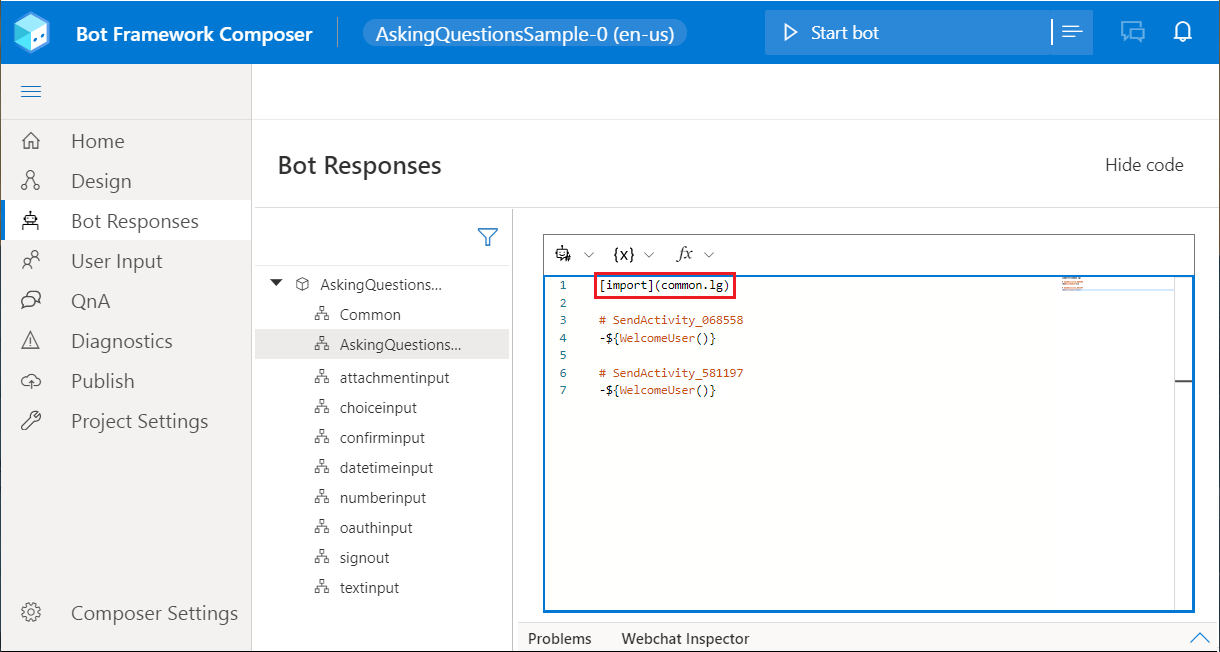The width and height of the screenshot is (1220, 652).
Task: Click the # SendActivity_581197 line
Action: (x=671, y=373)
